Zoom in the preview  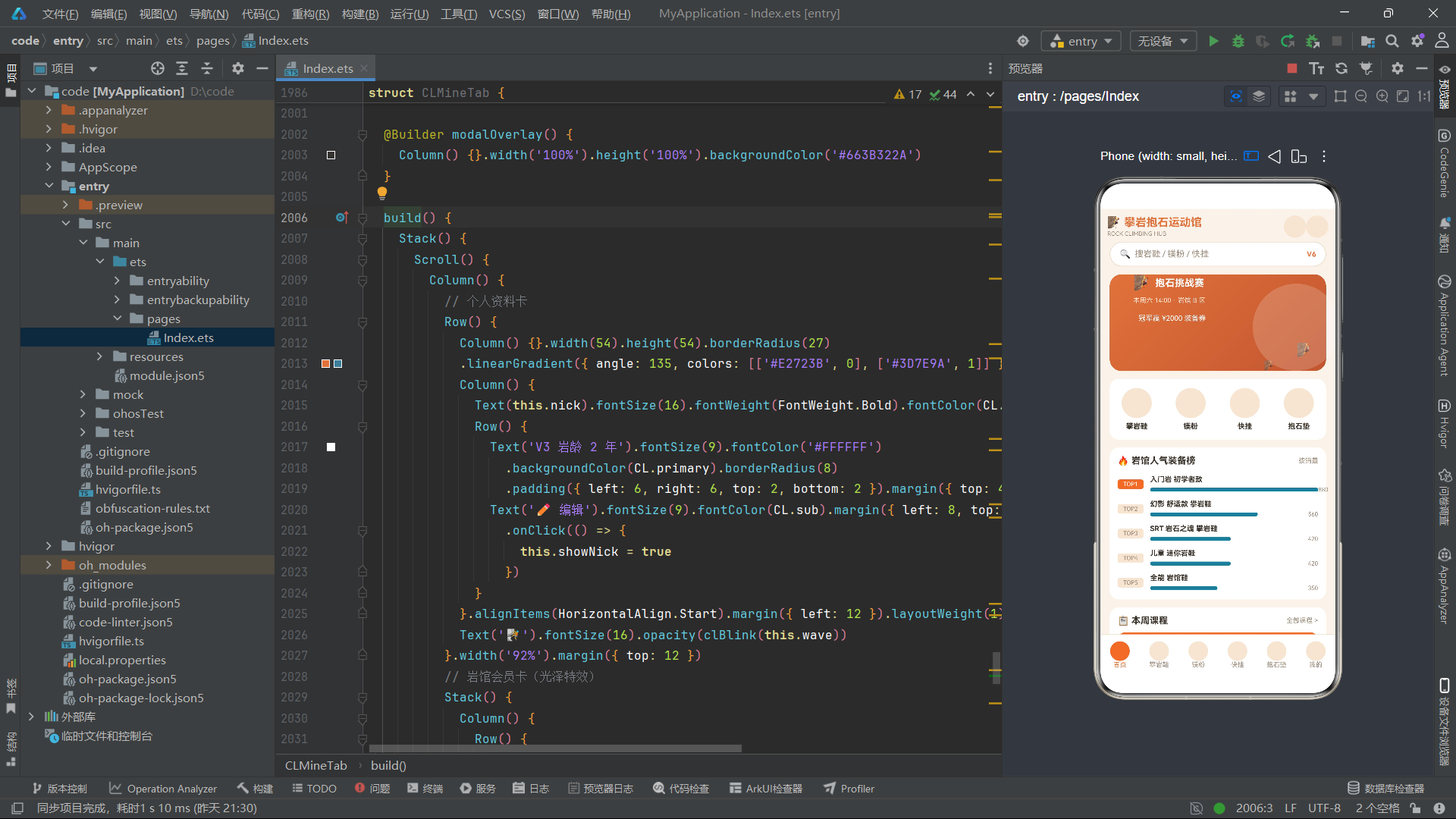(x=1382, y=96)
